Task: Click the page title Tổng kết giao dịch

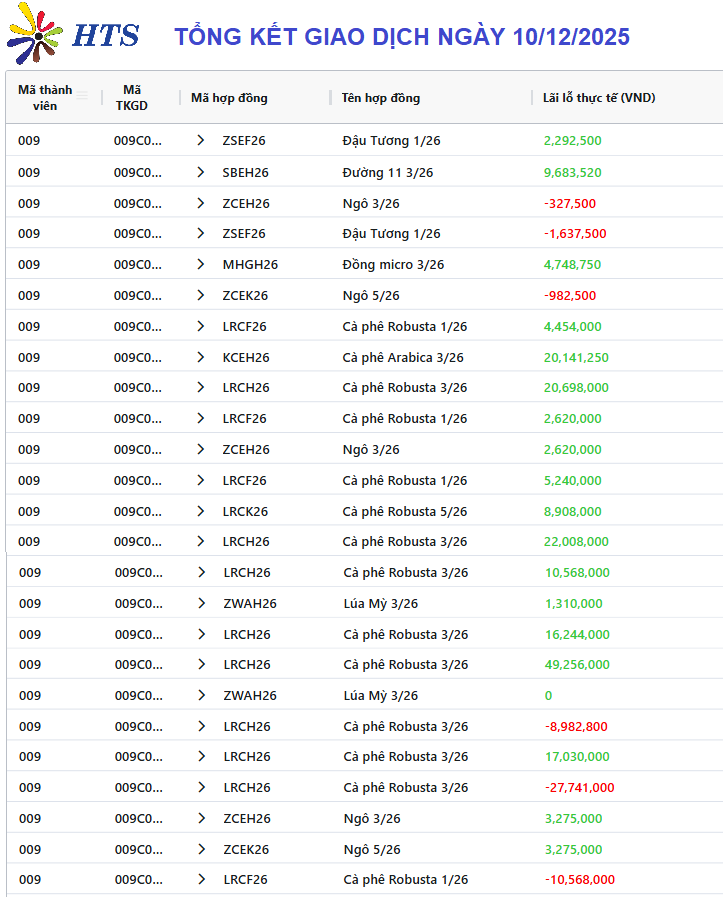Action: 401,37
